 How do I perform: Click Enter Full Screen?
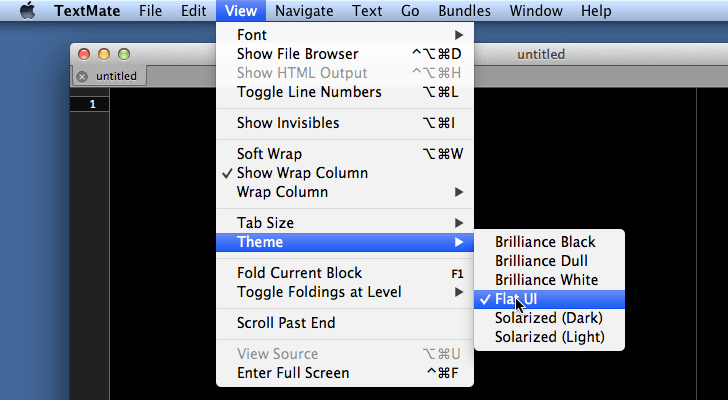[293, 373]
